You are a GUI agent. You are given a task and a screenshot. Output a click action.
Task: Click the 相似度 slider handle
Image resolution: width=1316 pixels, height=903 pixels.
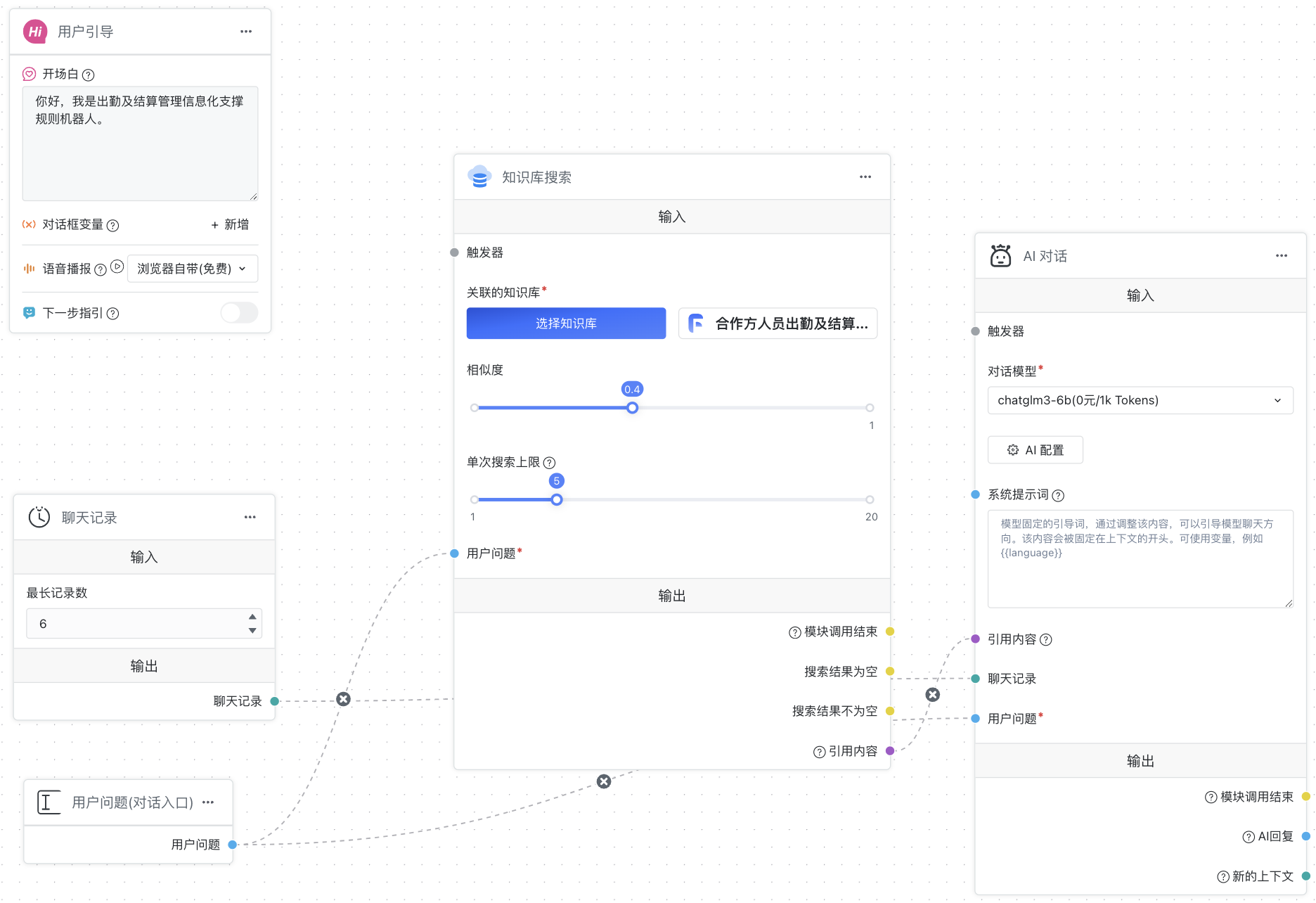(632, 408)
